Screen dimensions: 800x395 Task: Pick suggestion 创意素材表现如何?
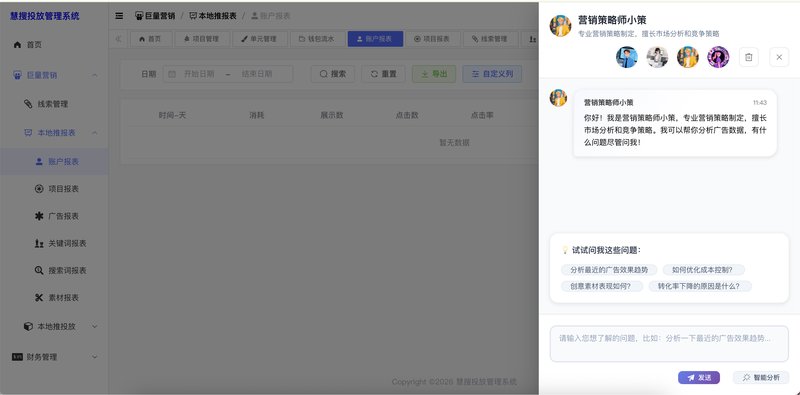(602, 286)
